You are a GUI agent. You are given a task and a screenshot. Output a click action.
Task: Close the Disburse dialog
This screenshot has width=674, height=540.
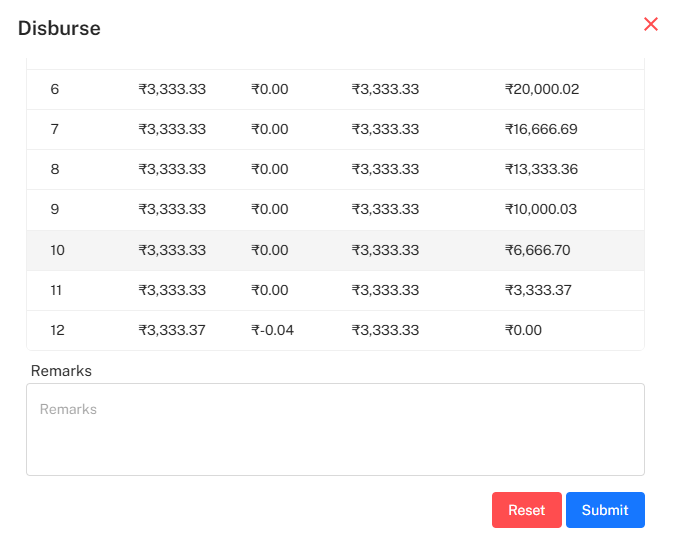[651, 24]
